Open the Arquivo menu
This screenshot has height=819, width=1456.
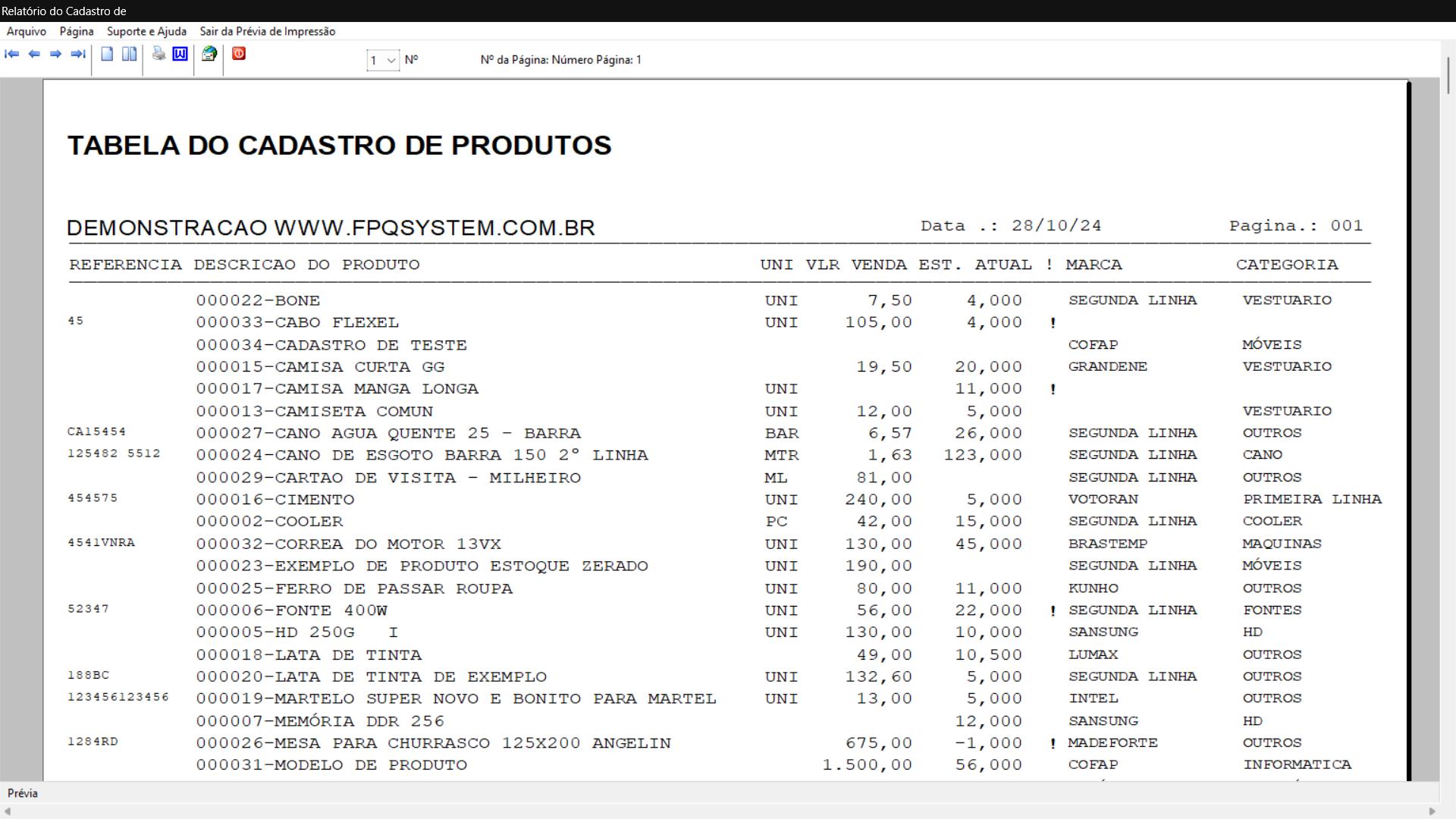(x=27, y=31)
